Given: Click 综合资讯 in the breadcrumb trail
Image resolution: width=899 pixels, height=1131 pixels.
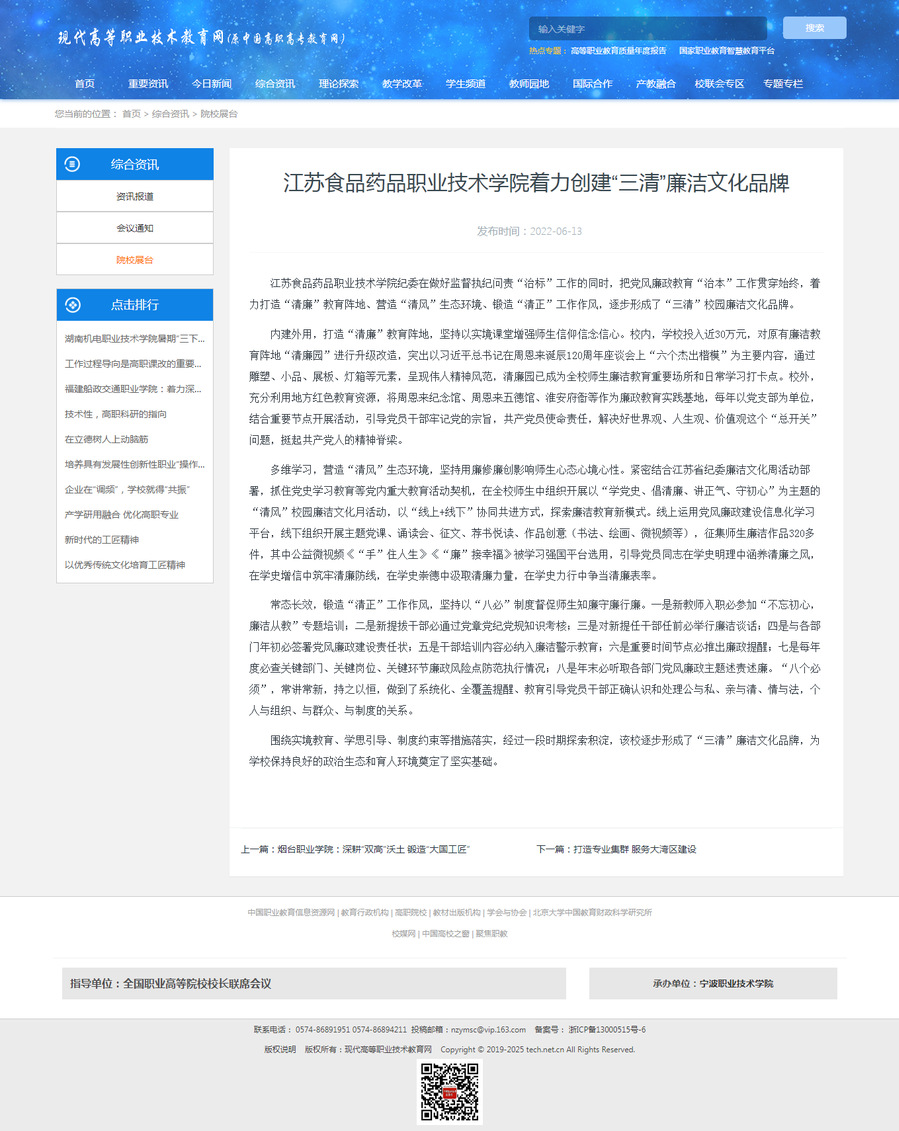Looking at the screenshot, I should coord(170,114).
